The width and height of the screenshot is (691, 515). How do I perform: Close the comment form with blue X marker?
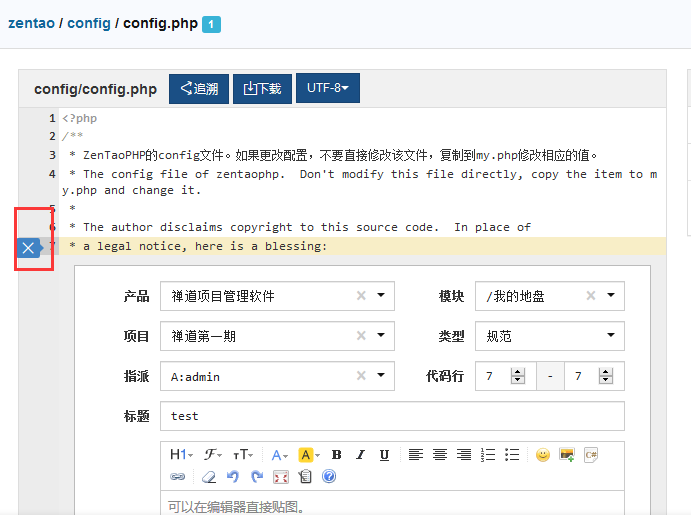pyautogui.click(x=28, y=248)
